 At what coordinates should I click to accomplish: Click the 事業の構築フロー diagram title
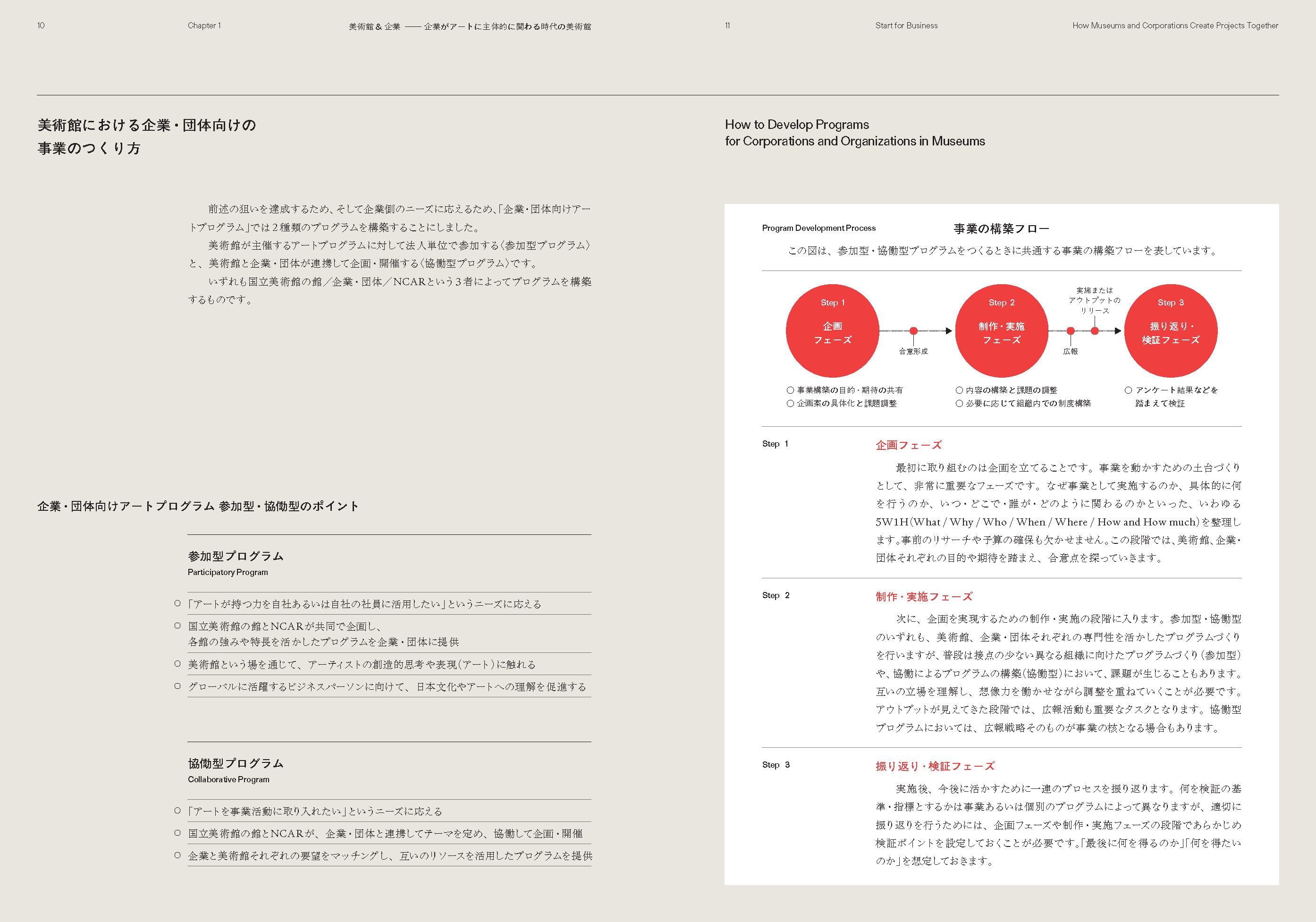coord(1001,229)
